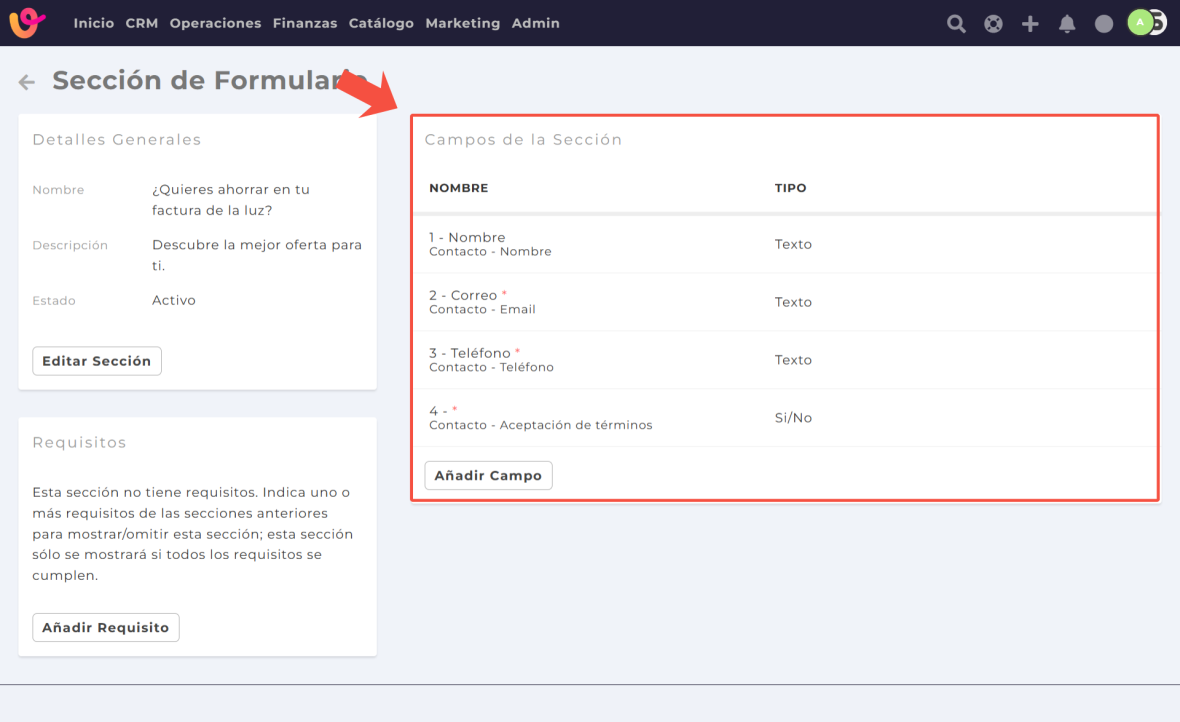Open the Marketing menu
This screenshot has height=722, width=1180.
(462, 23)
